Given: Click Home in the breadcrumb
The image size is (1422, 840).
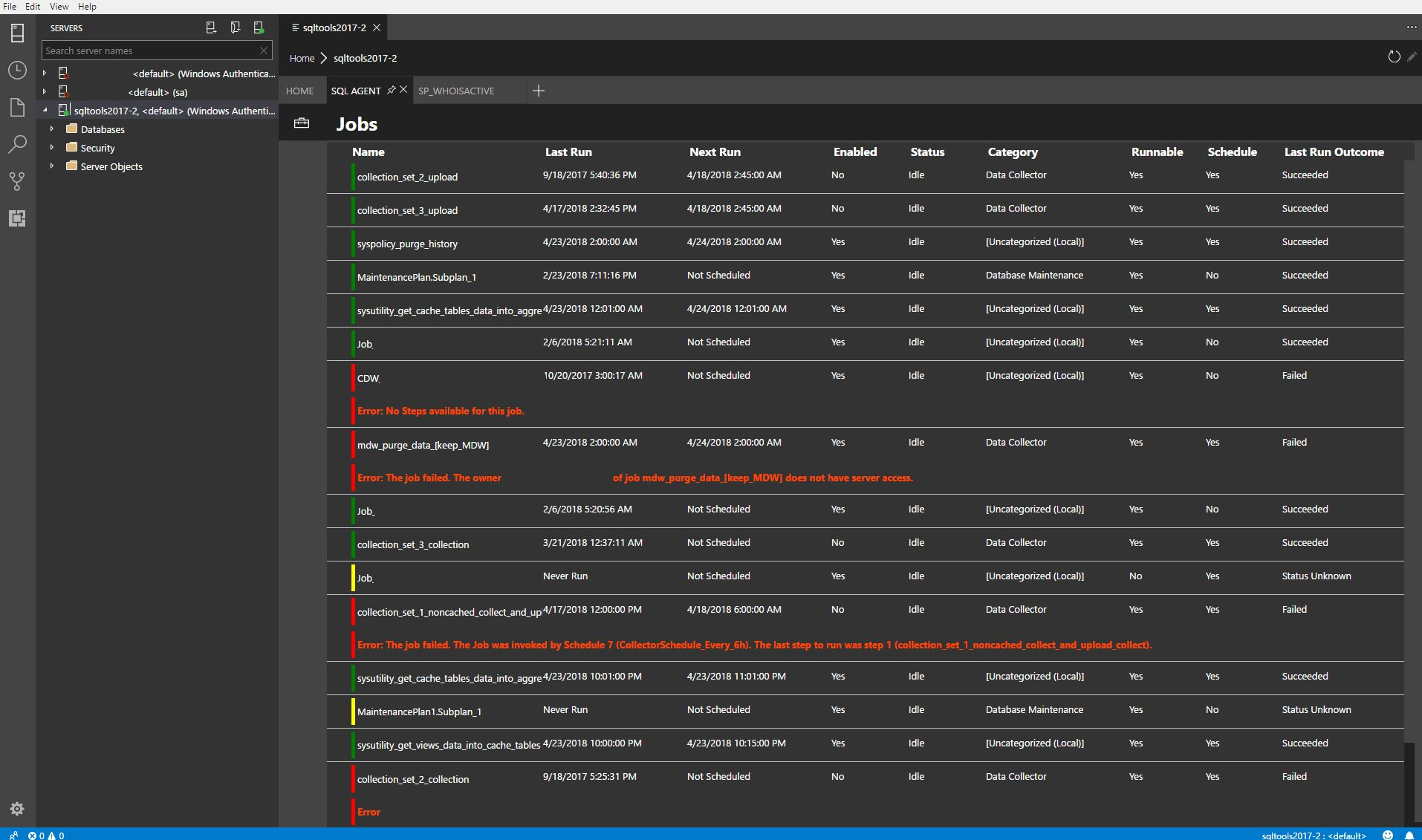Looking at the screenshot, I should point(302,58).
